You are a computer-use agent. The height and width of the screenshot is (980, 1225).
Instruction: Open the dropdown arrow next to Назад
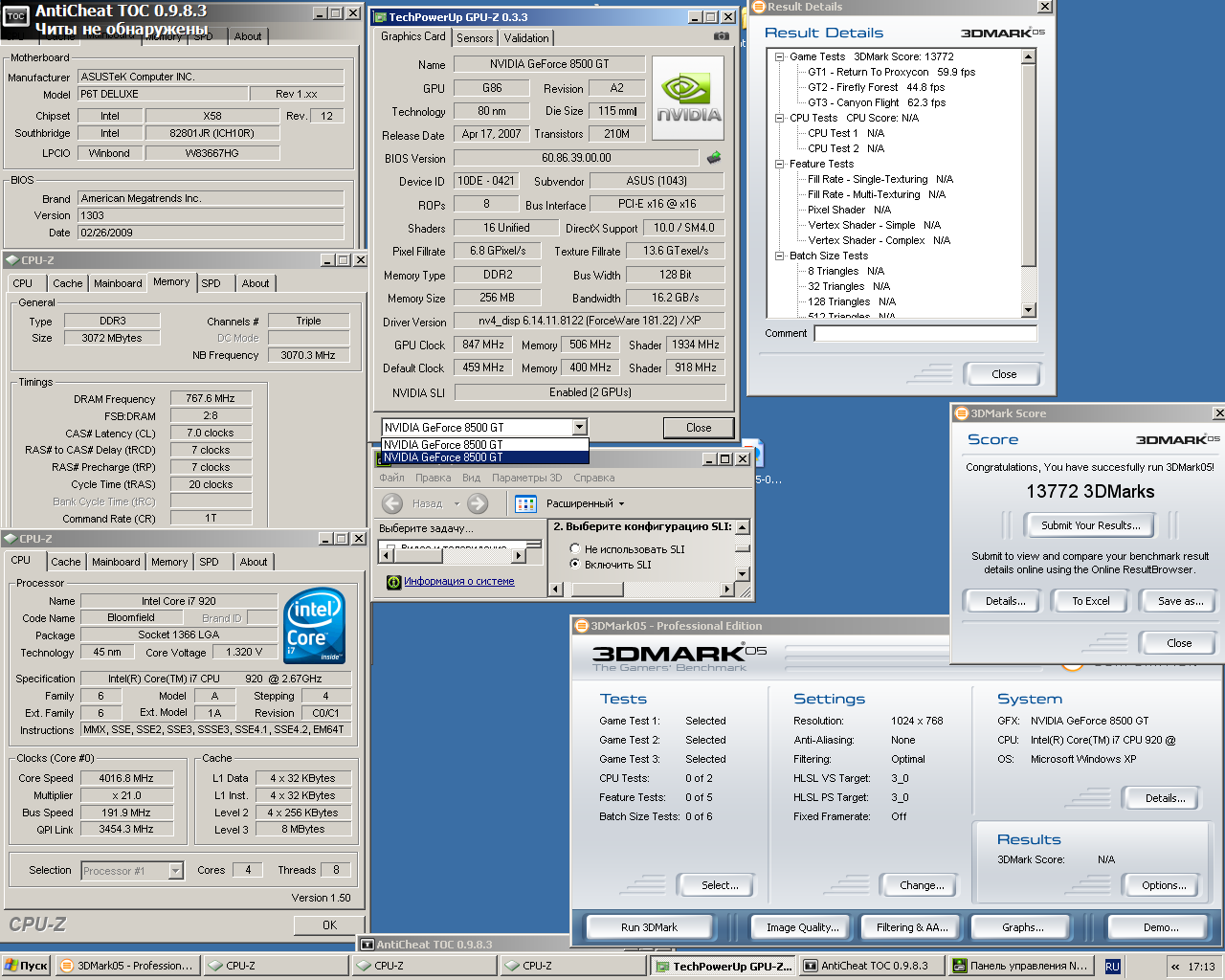[457, 503]
